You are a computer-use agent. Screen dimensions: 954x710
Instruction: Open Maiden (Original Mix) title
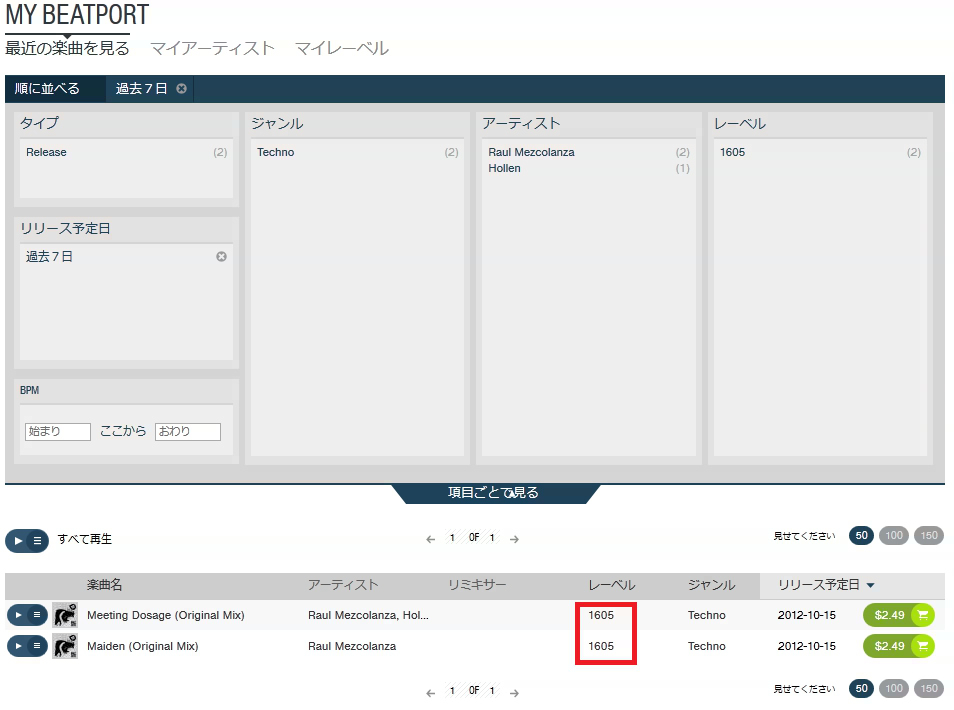click(142, 646)
